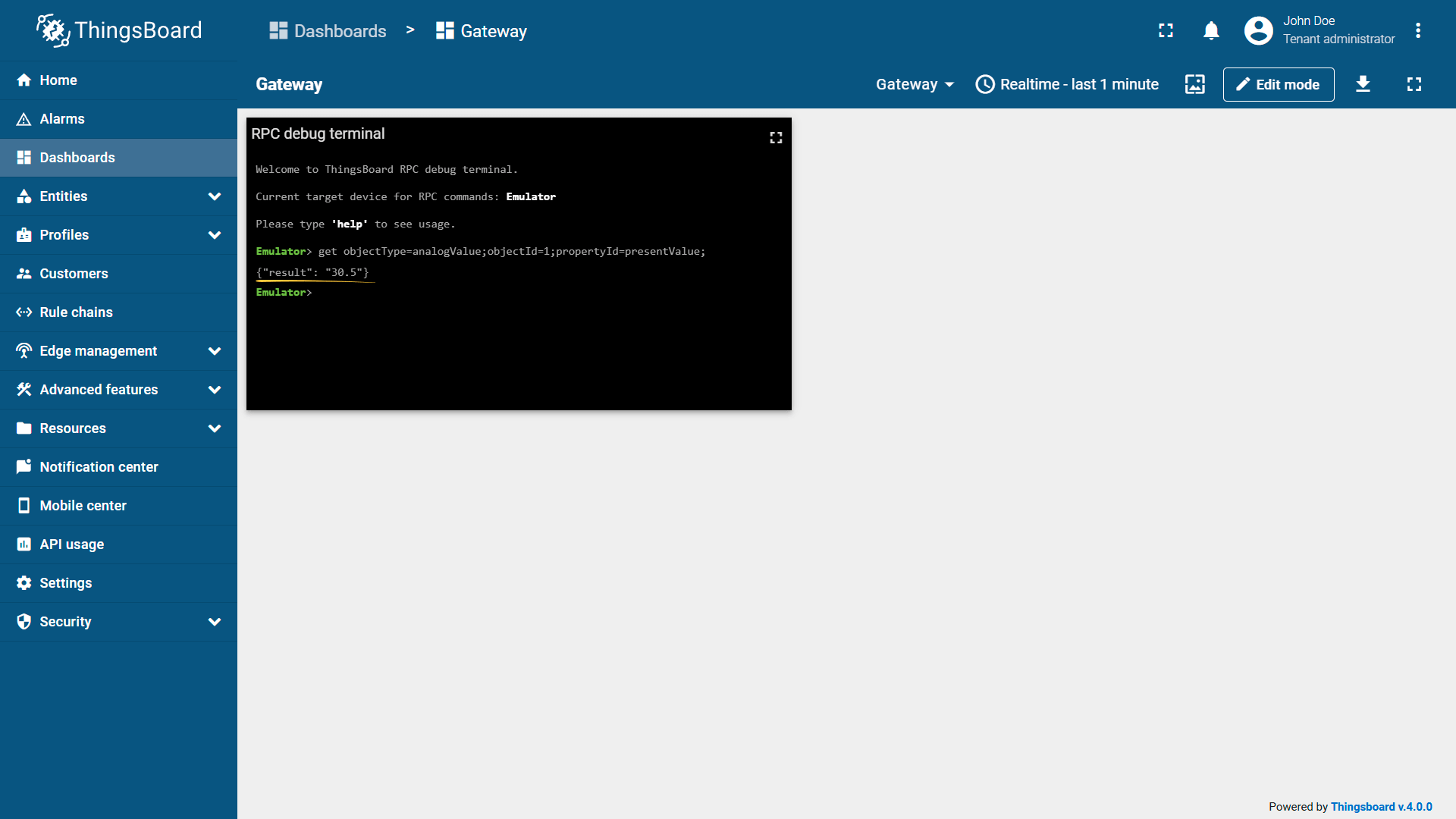
Task: Toggle fullscreen icon in top header
Action: tap(1166, 31)
